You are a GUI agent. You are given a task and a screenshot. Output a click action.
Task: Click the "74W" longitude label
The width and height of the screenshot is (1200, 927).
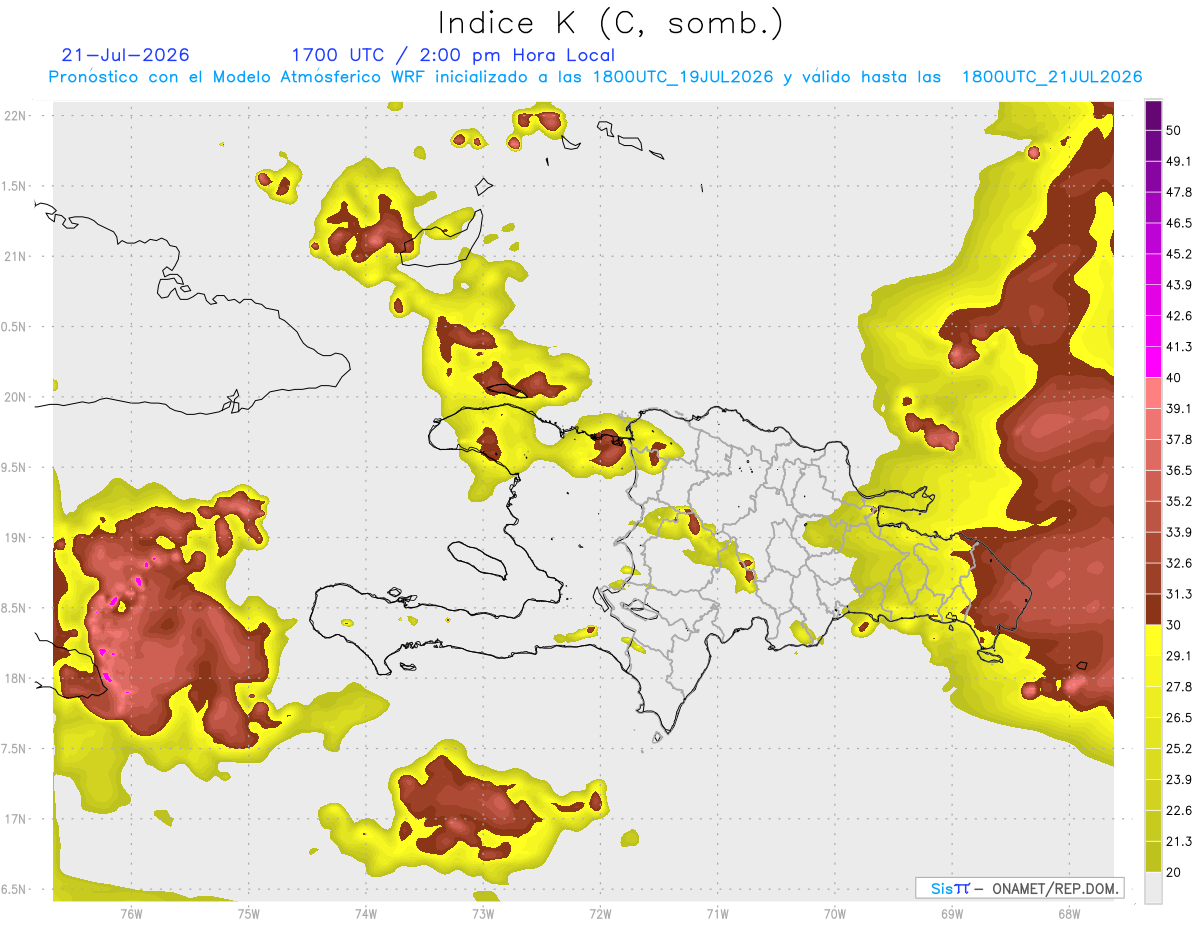366,914
